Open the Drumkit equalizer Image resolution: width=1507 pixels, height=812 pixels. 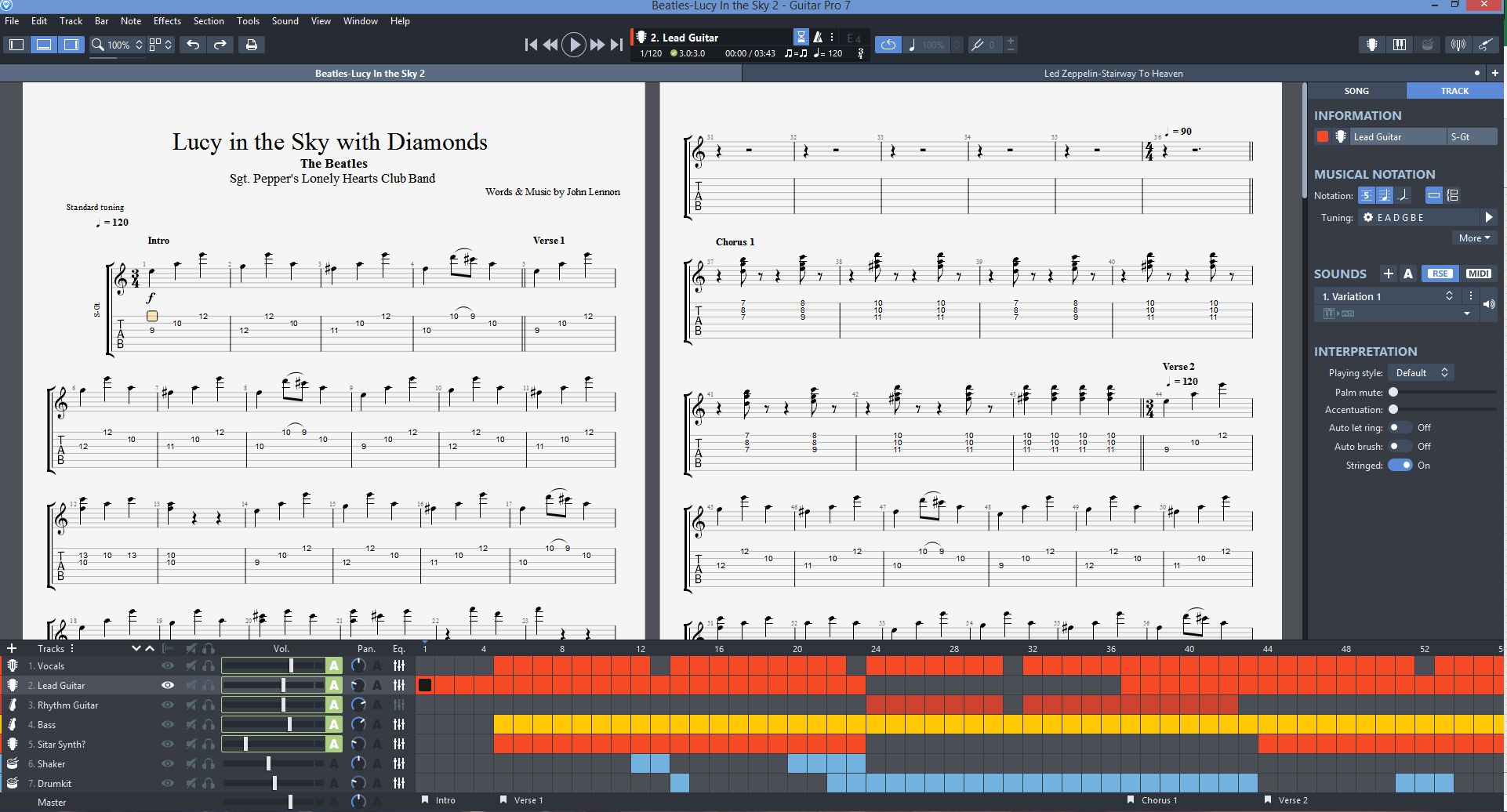(x=399, y=783)
